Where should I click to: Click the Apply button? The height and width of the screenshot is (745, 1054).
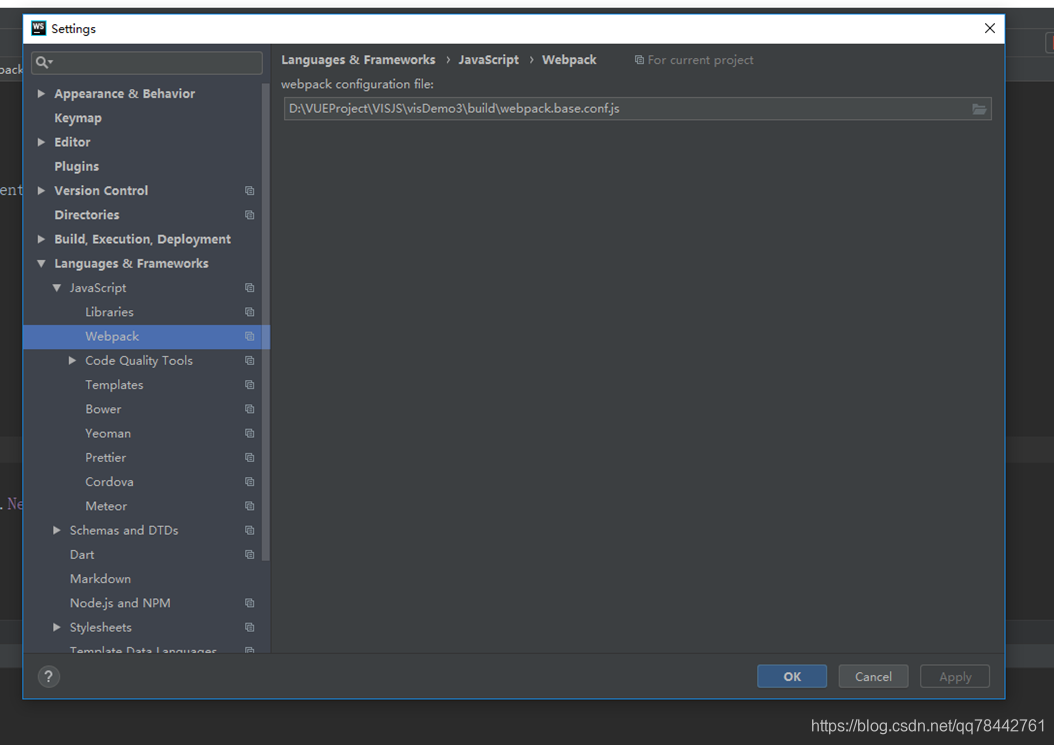click(954, 676)
